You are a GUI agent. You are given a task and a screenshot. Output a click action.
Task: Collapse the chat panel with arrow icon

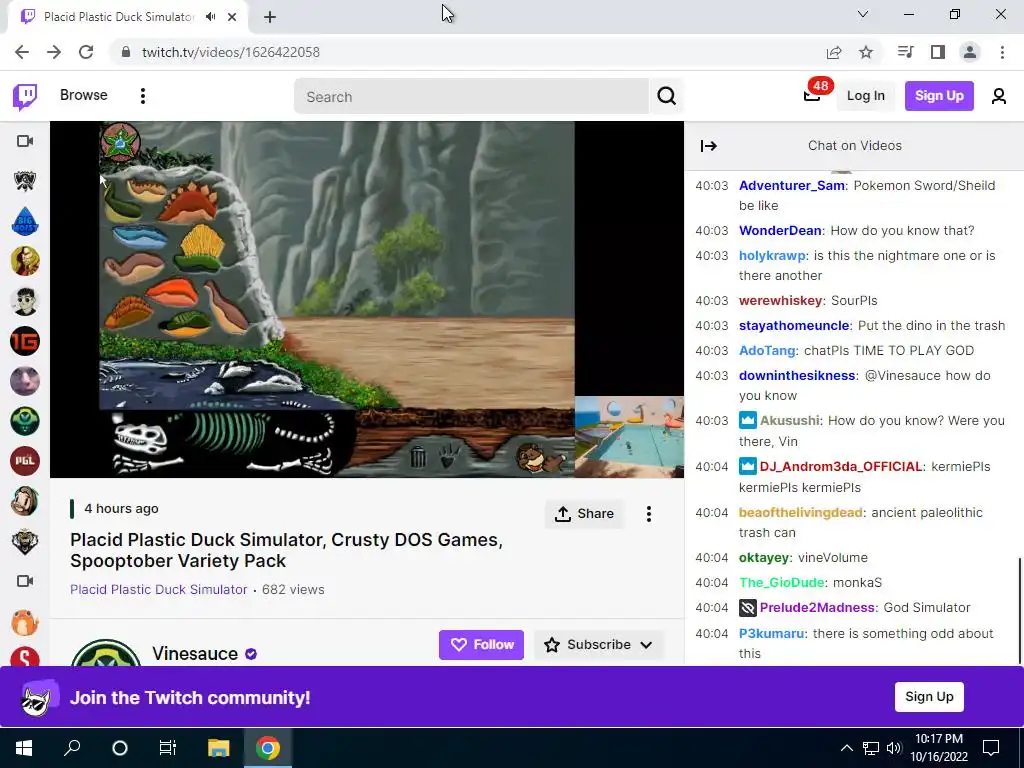[709, 146]
